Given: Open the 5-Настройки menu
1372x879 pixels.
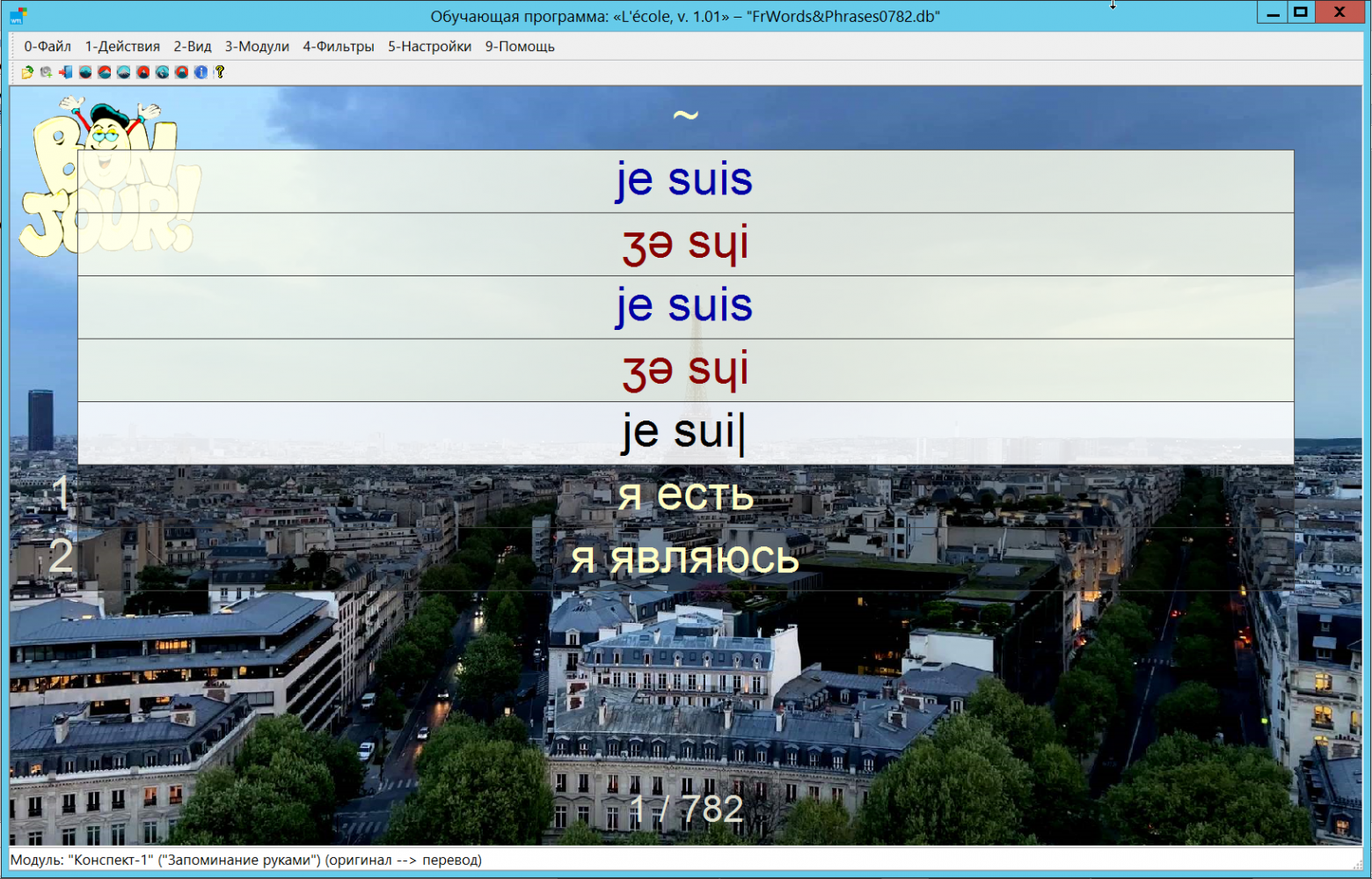Looking at the screenshot, I should (429, 47).
